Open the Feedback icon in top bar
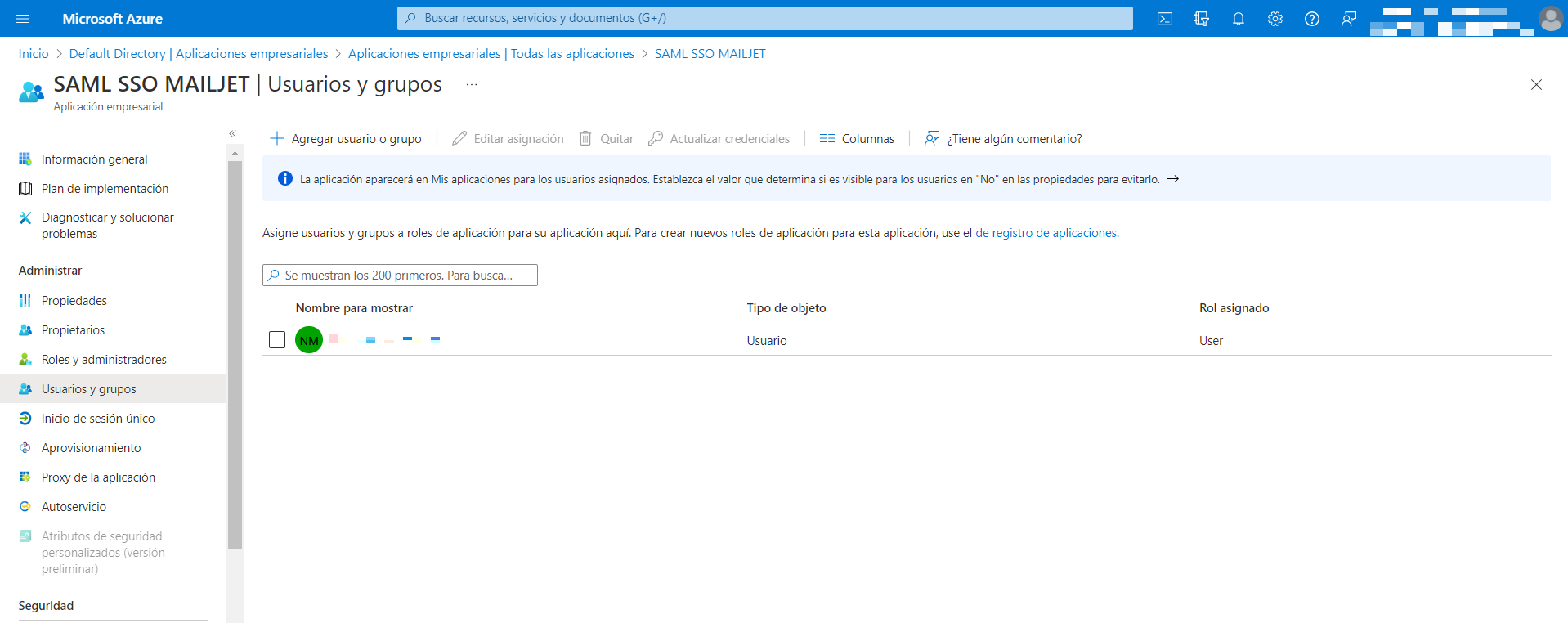This screenshot has height=623, width=1568. click(1349, 19)
